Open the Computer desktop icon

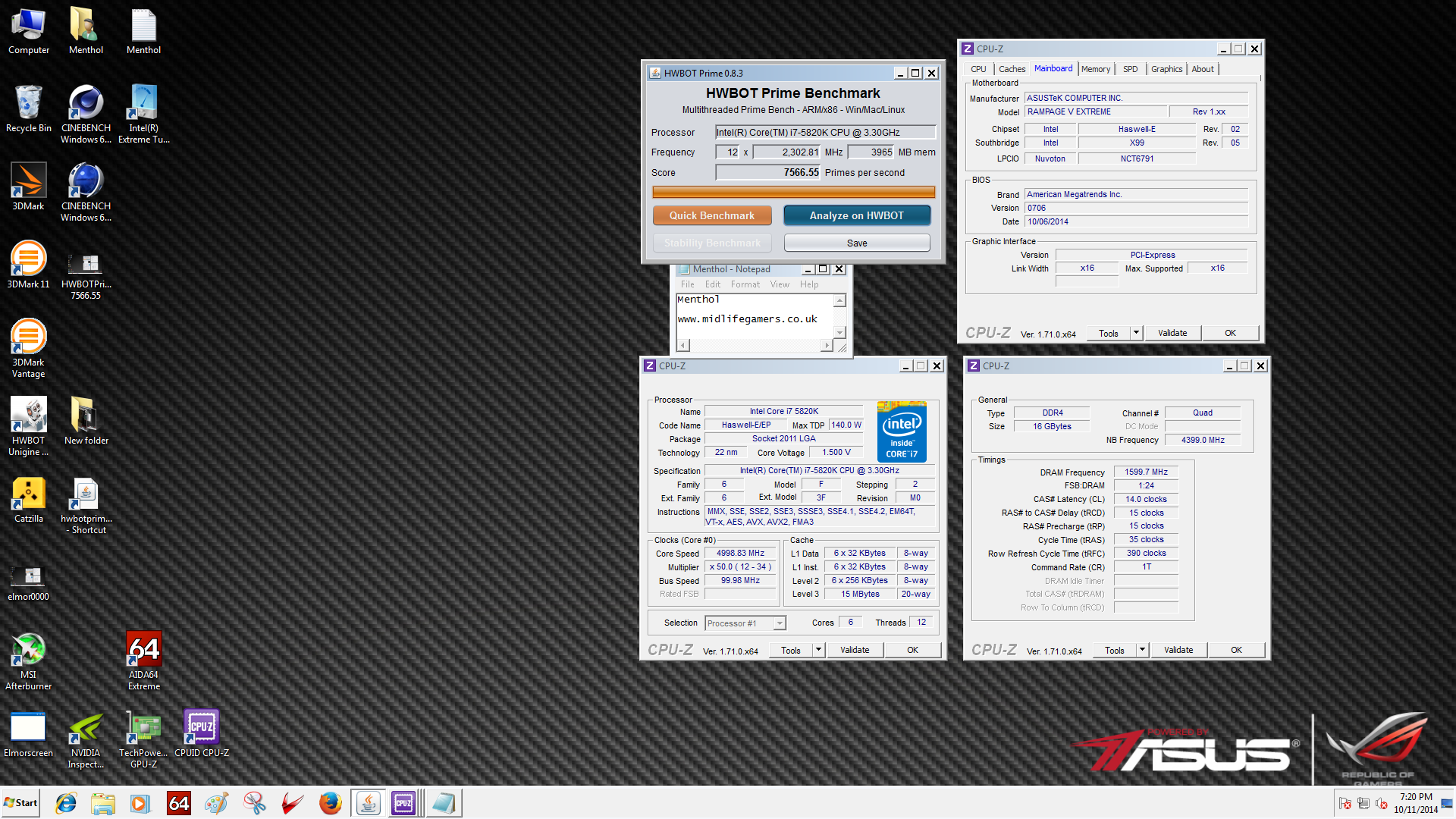click(x=29, y=32)
